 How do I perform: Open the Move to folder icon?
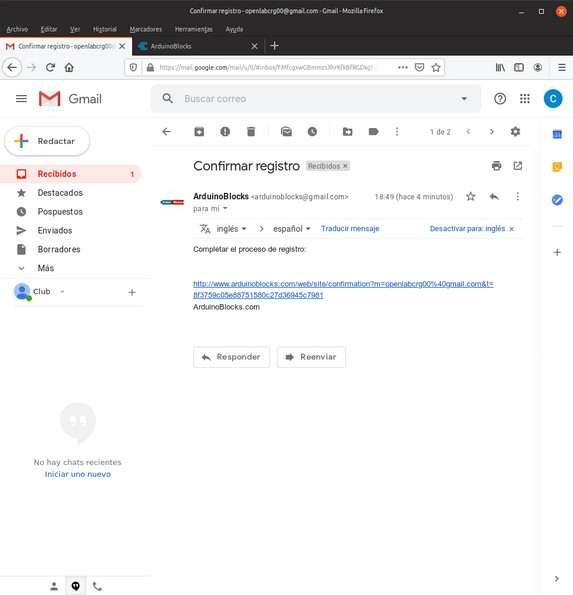pos(348,132)
